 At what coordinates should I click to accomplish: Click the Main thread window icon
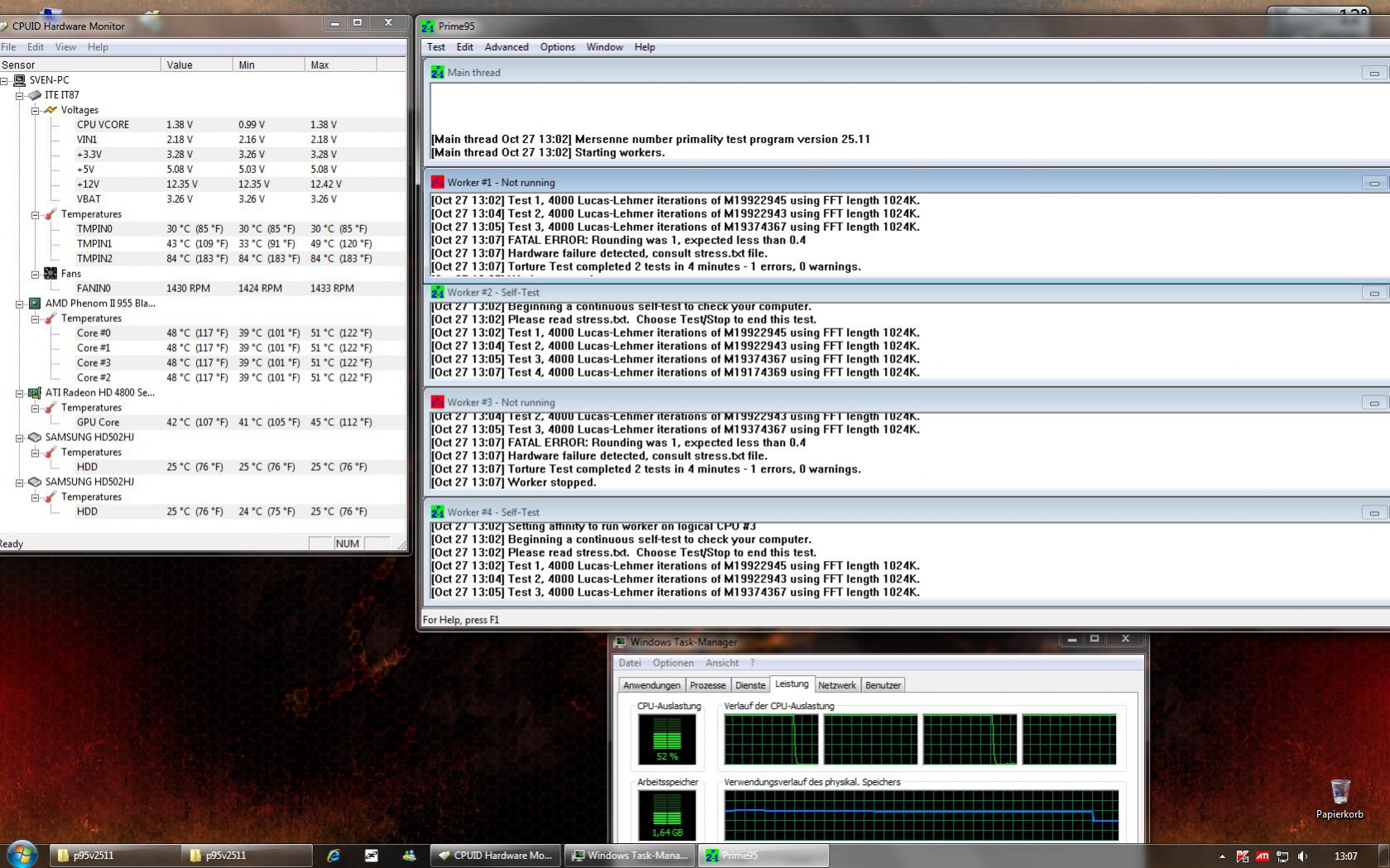[x=437, y=73]
